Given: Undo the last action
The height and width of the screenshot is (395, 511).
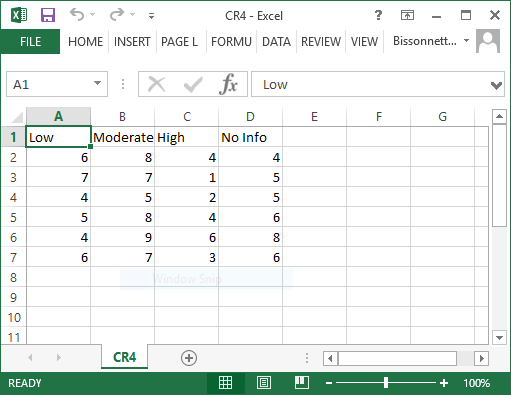Looking at the screenshot, I should pyautogui.click(x=77, y=15).
